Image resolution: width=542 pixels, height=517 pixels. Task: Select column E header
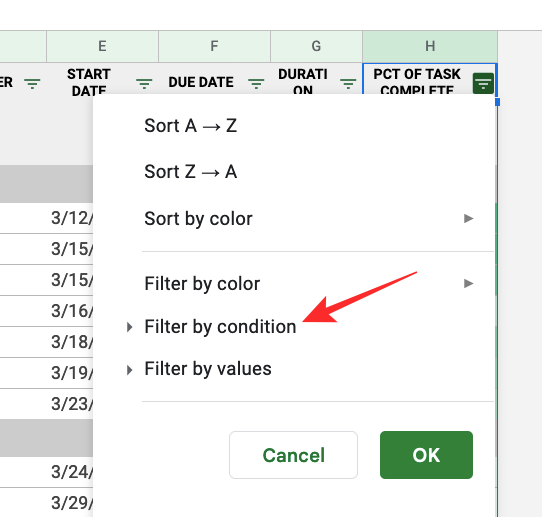102,46
